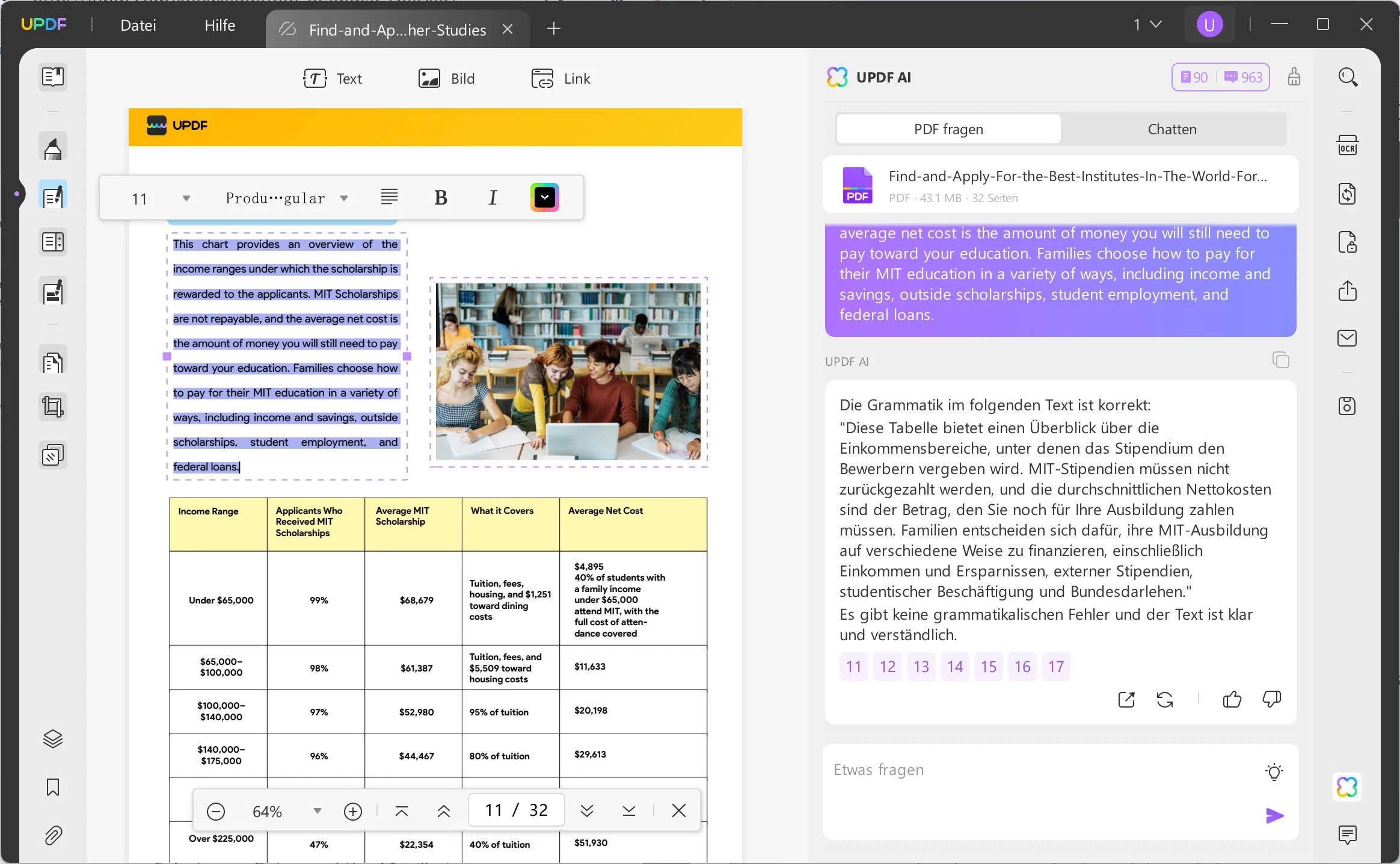The image size is (1400, 864).
Task: Dislike the AI response with thumbs down
Action: coord(1271,699)
